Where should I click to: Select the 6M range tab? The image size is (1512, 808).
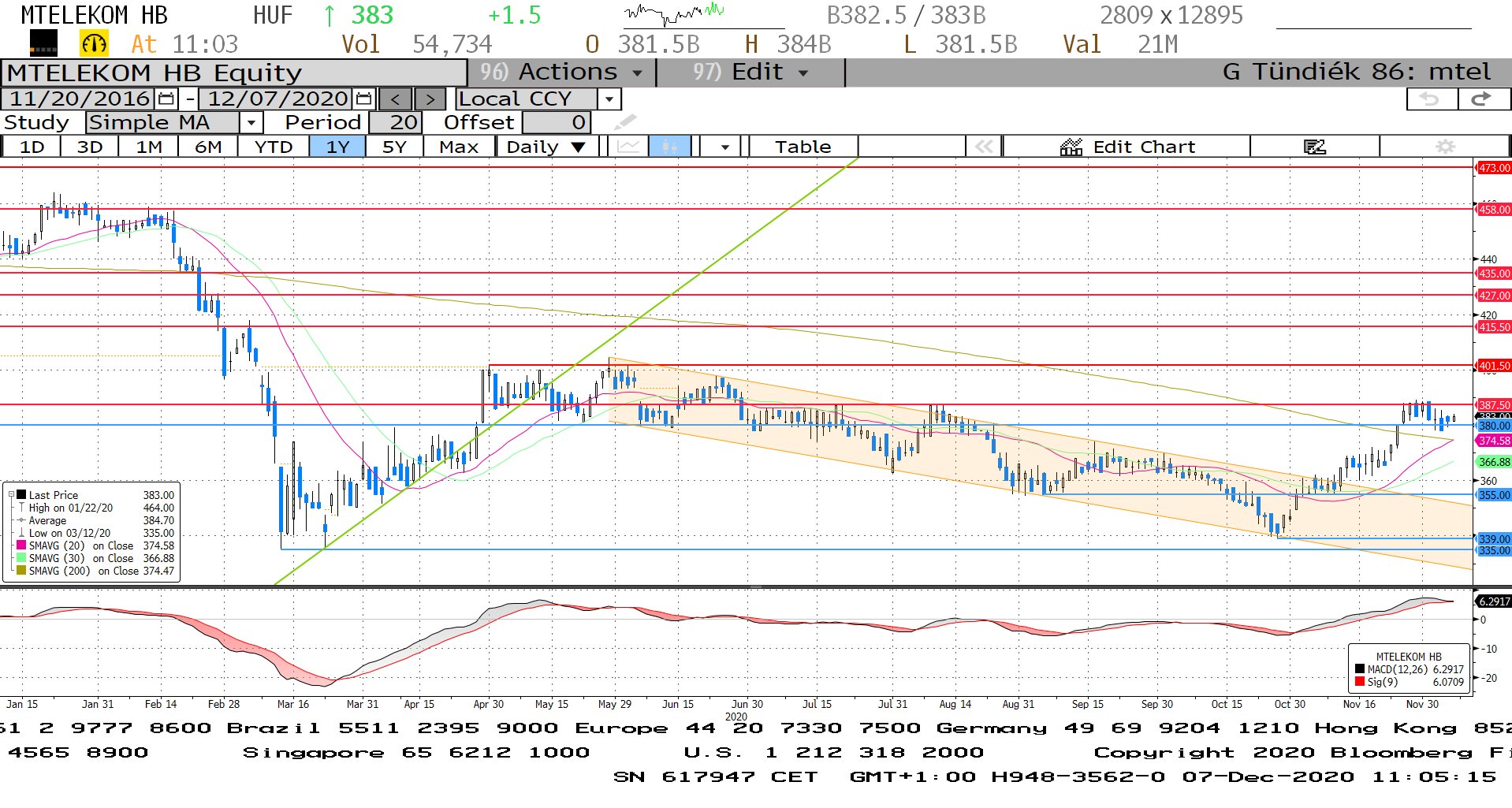208,147
